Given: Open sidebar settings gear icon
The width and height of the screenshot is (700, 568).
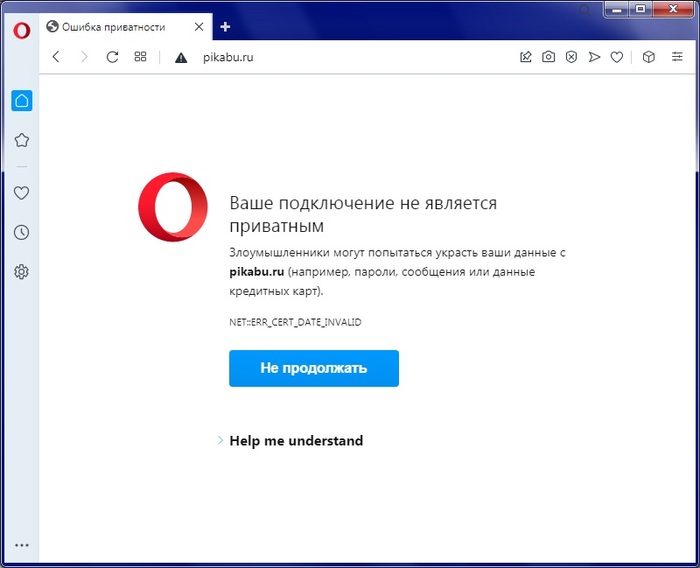Looking at the screenshot, I should pyautogui.click(x=21, y=271).
